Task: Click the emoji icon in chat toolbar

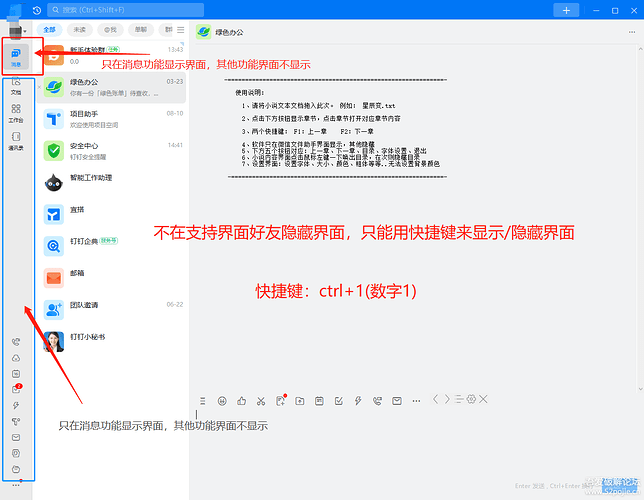Action: click(x=221, y=400)
